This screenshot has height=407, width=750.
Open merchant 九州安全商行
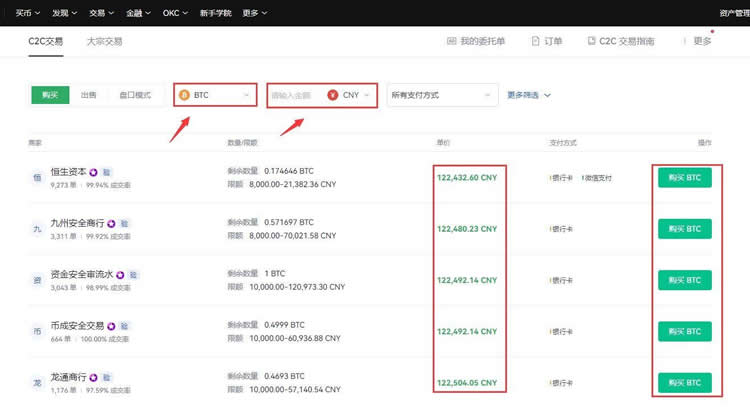pyautogui.click(x=77, y=223)
